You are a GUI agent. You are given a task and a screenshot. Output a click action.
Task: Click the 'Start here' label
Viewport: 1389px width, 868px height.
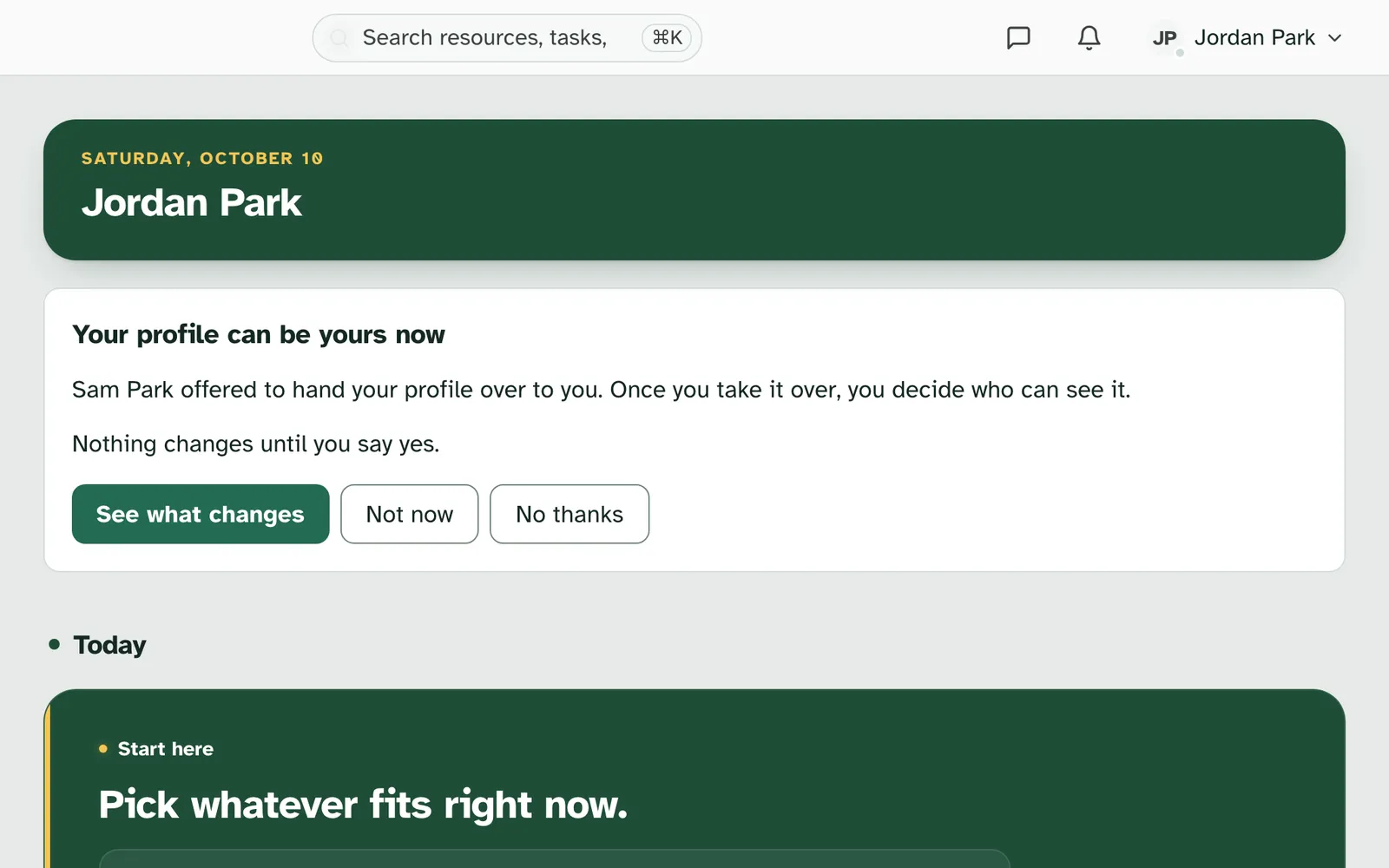(x=166, y=749)
